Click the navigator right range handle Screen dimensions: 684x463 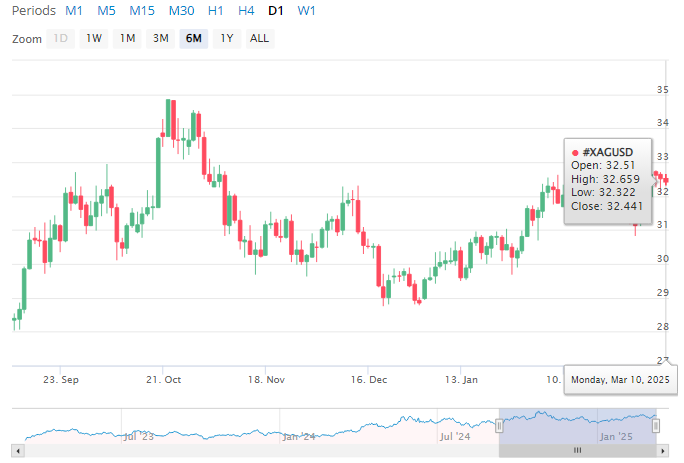pyautogui.click(x=656, y=426)
